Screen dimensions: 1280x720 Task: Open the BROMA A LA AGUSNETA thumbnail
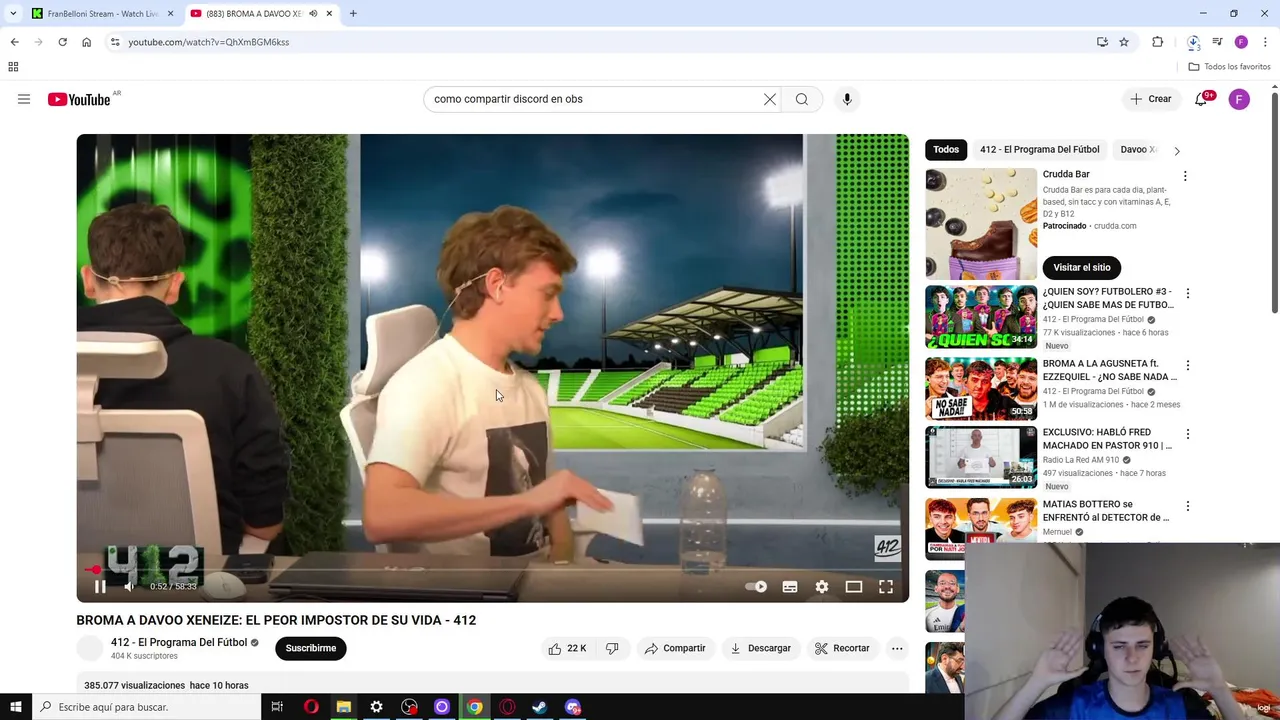[981, 389]
